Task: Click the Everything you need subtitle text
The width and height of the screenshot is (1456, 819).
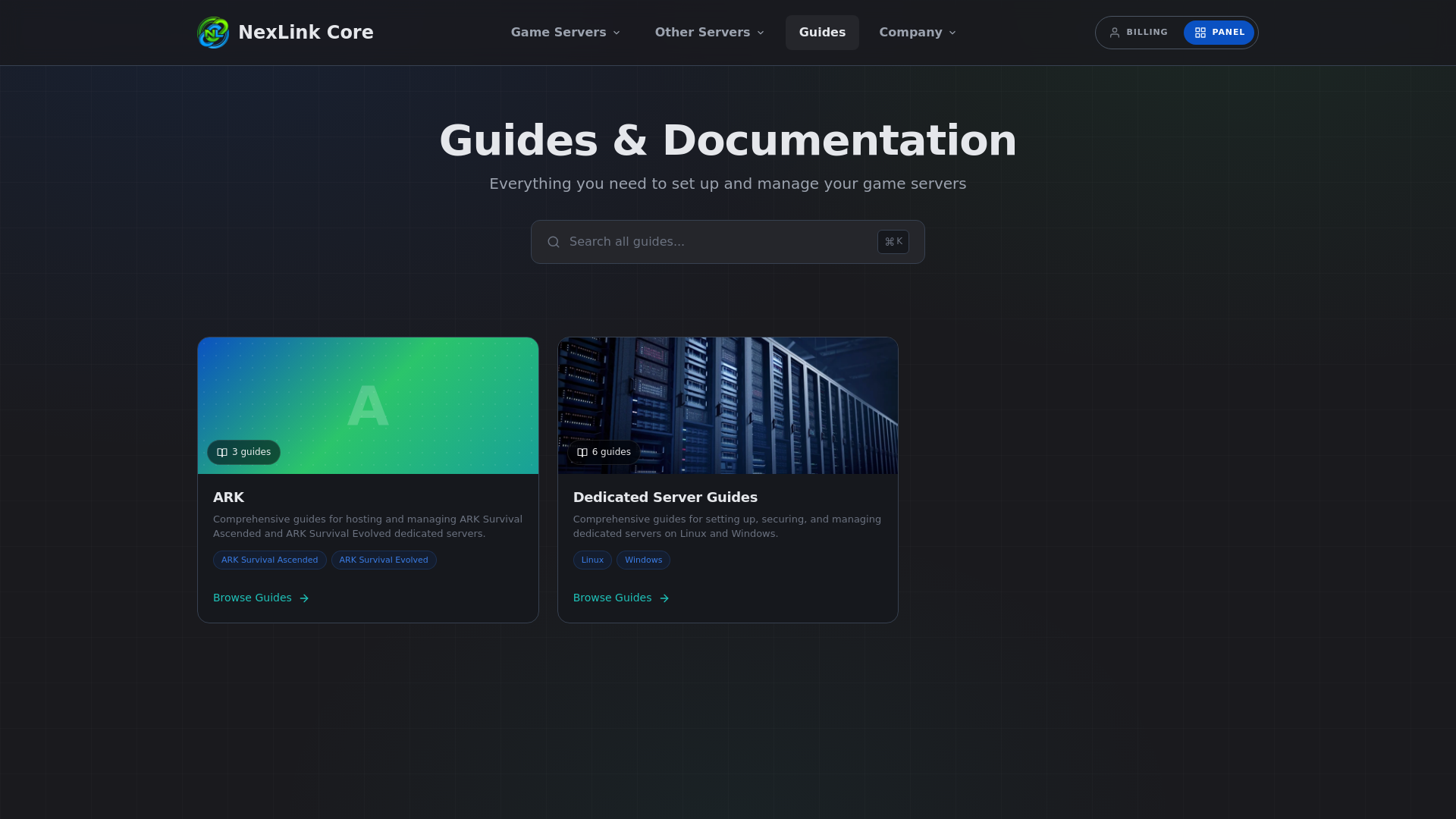Action: point(728,184)
